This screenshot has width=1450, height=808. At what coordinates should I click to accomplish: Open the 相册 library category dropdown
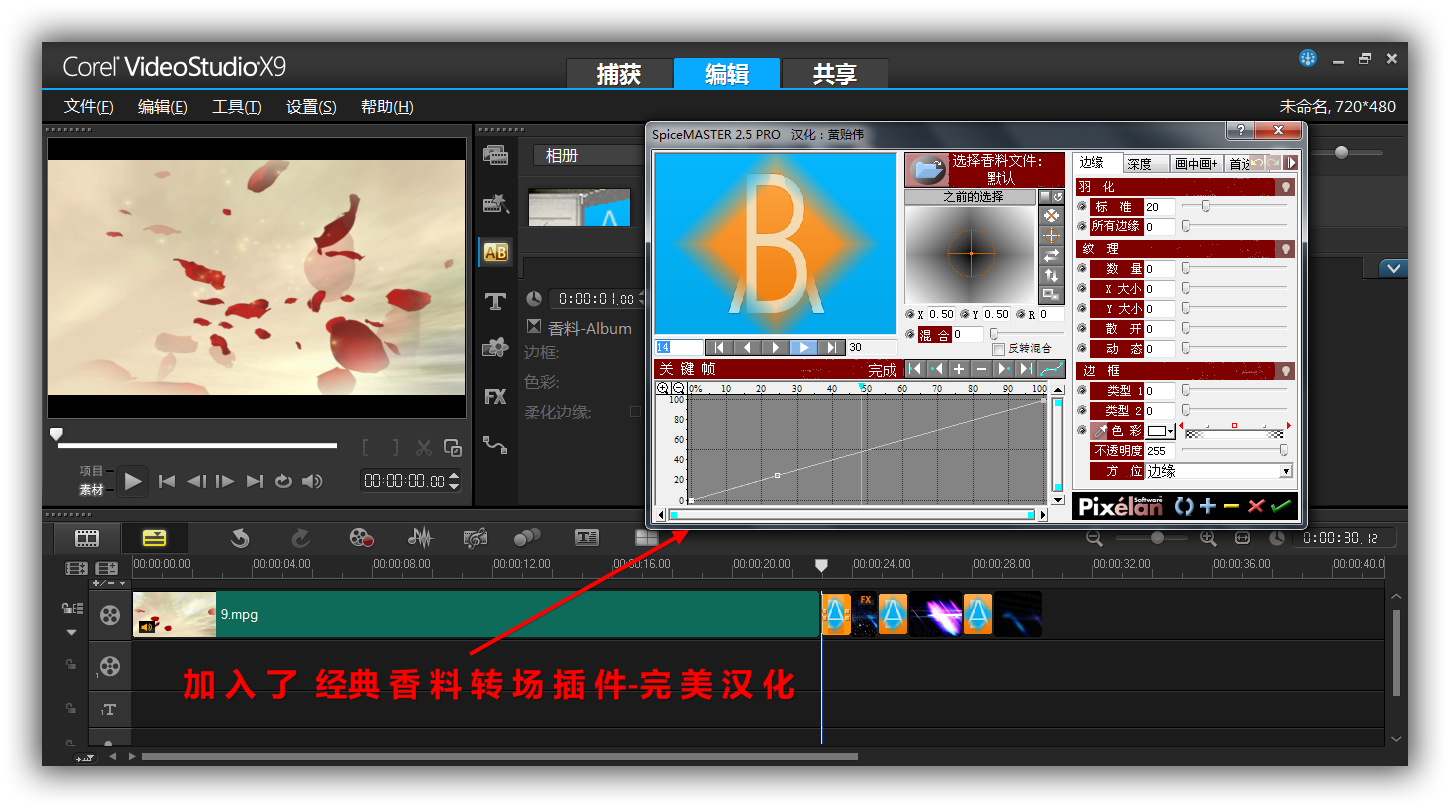pyautogui.click(x=590, y=156)
